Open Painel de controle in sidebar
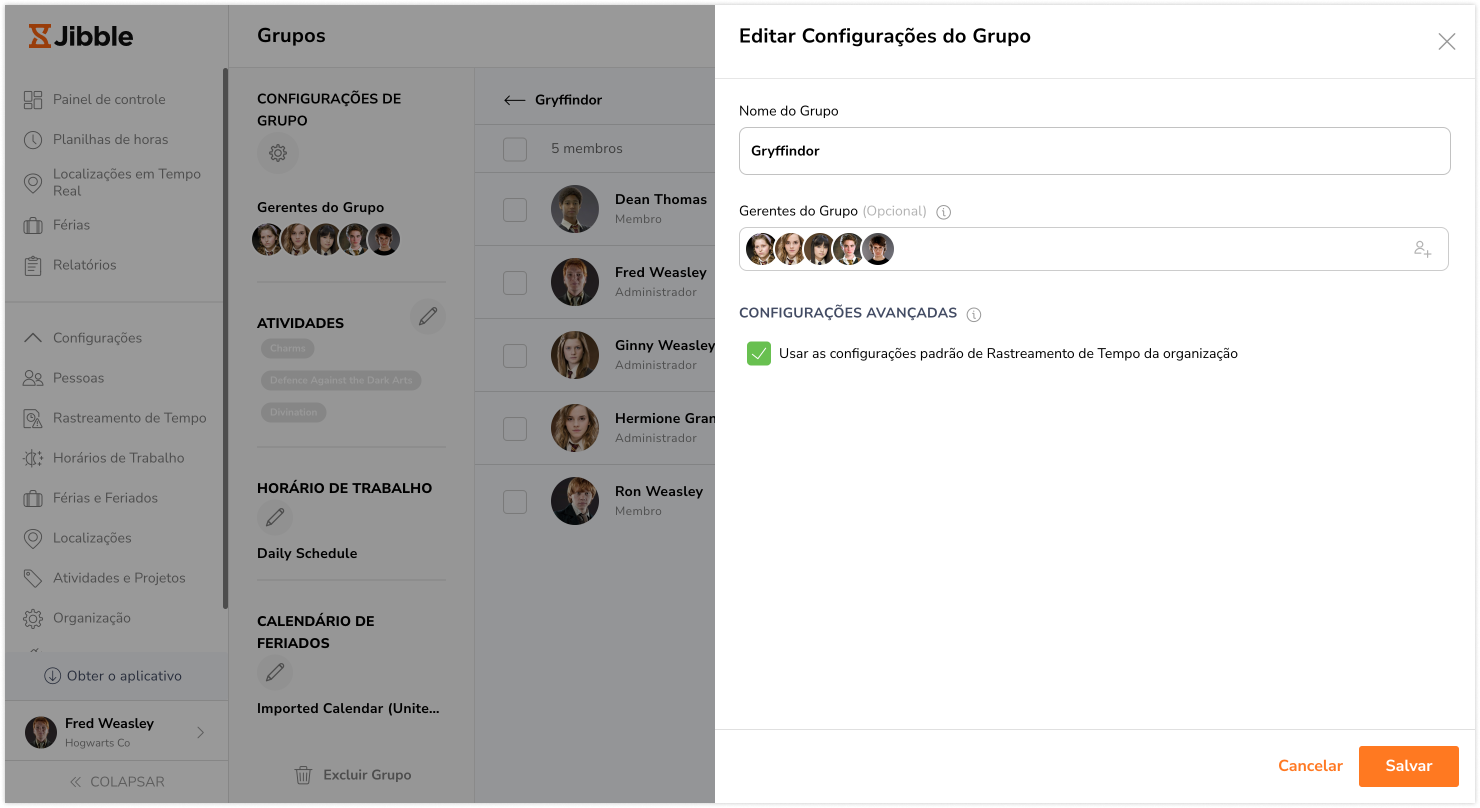 pos(109,99)
